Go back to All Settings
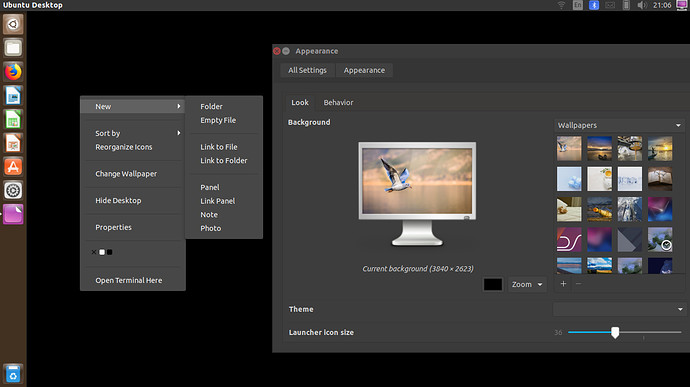 [x=307, y=70]
